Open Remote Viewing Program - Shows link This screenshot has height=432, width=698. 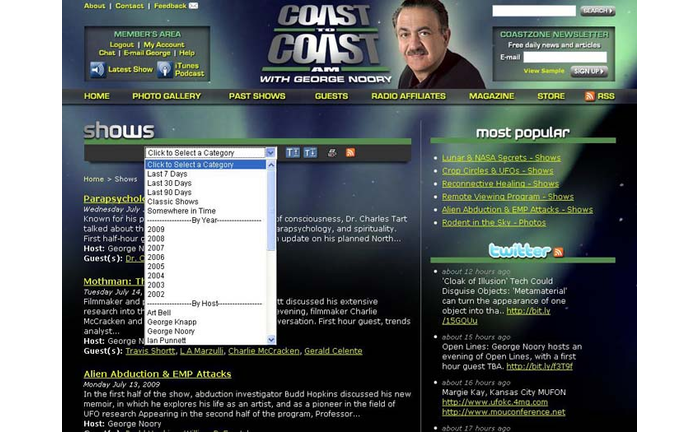tap(508, 196)
